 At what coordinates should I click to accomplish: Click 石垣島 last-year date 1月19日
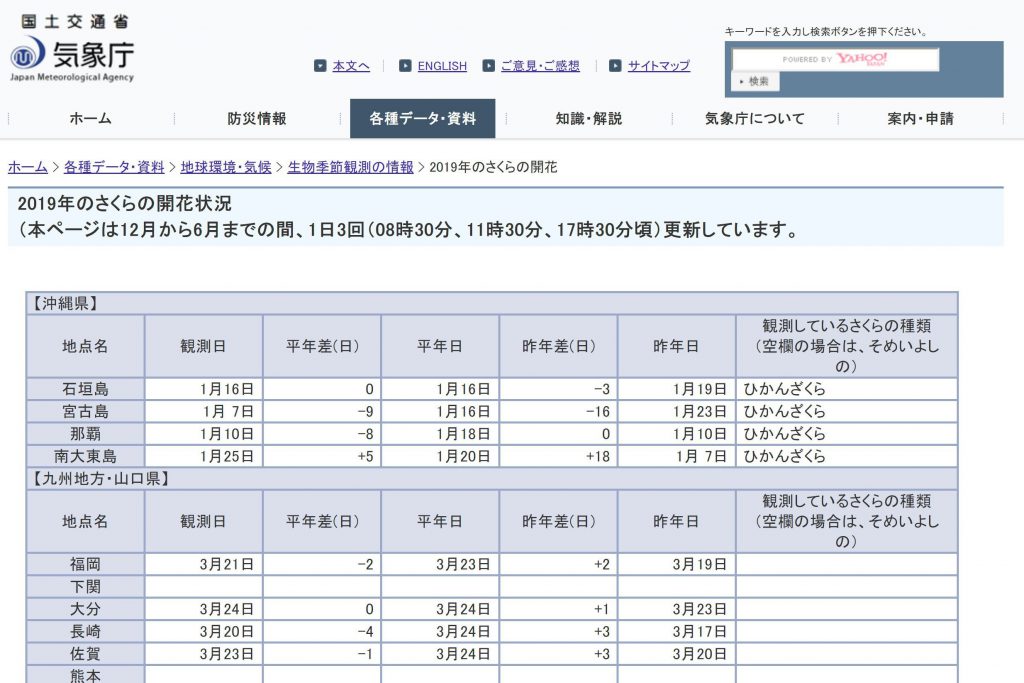coord(699,389)
